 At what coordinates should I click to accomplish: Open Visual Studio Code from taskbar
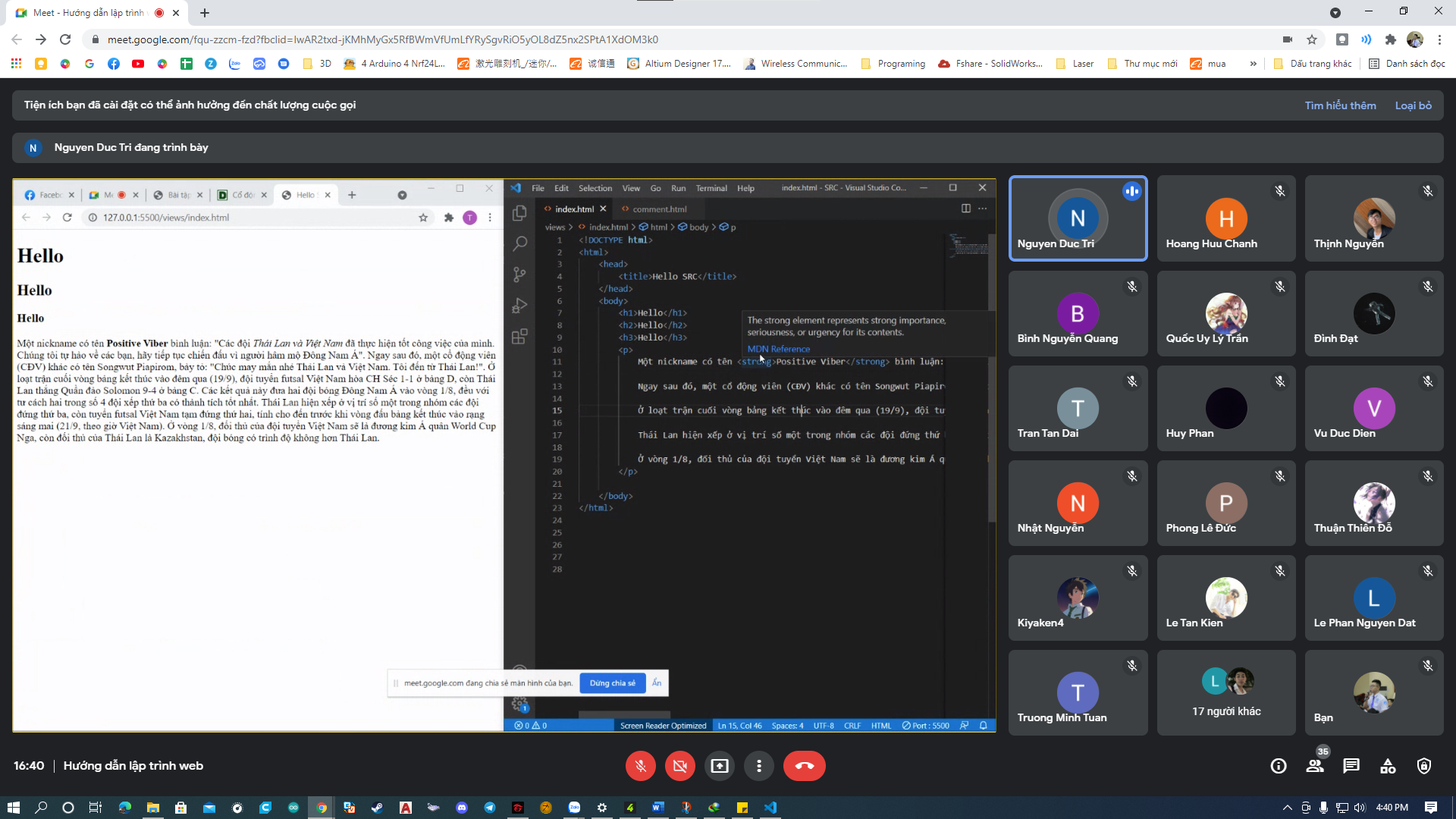[770, 808]
